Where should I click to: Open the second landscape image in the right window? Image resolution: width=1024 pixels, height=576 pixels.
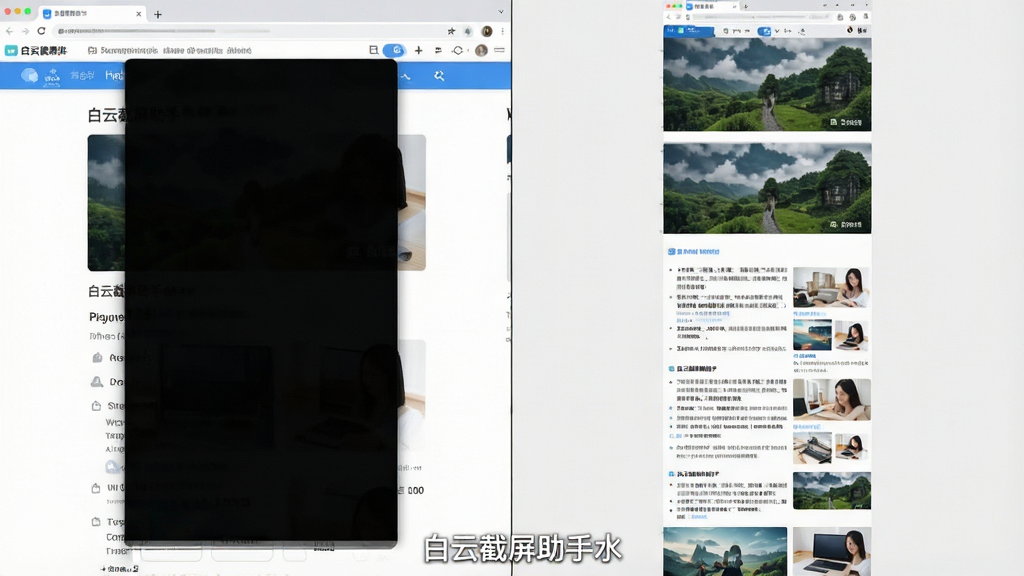[x=767, y=188]
